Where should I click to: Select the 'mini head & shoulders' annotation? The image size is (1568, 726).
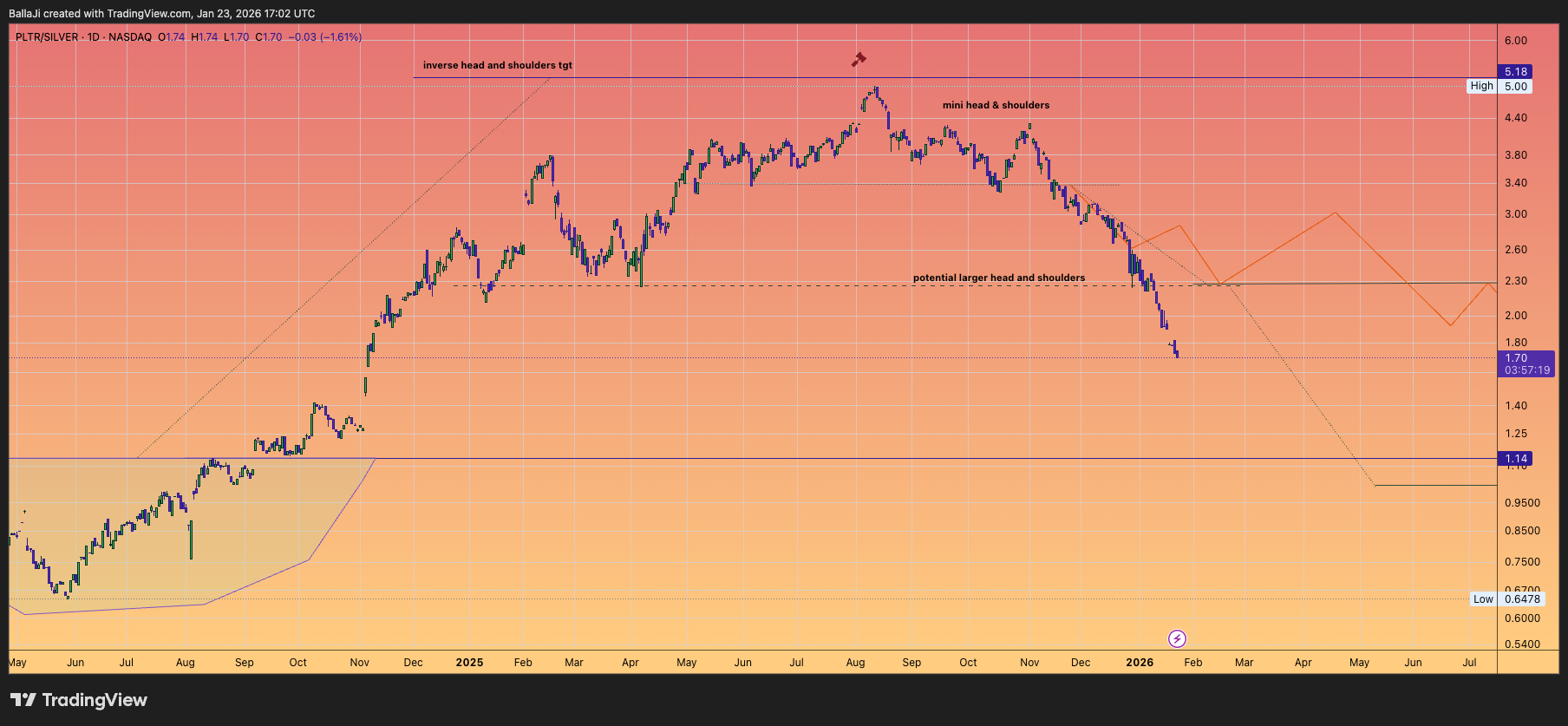tap(996, 105)
